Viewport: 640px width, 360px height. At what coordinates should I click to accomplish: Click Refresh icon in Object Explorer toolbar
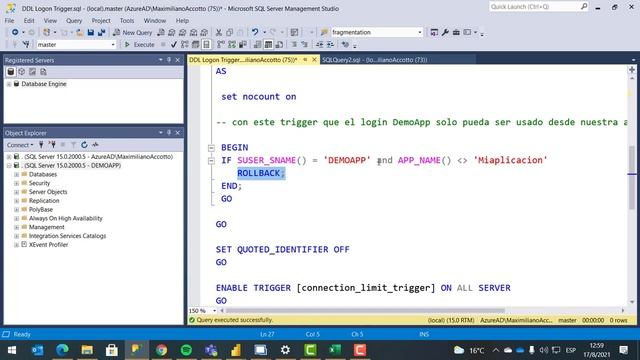[x=84, y=145]
